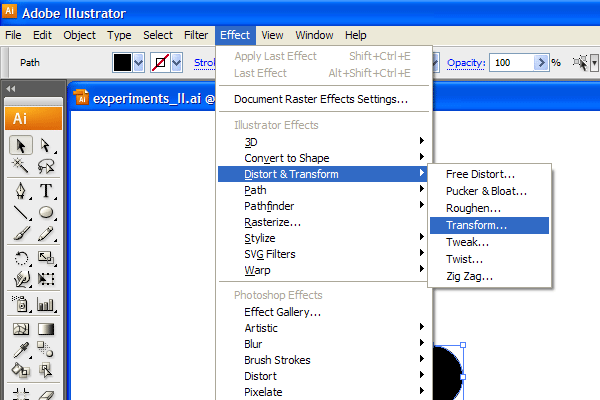Screen dimensions: 600x400
Task: Select the Live Paint Bucket tool
Action: click(21, 370)
